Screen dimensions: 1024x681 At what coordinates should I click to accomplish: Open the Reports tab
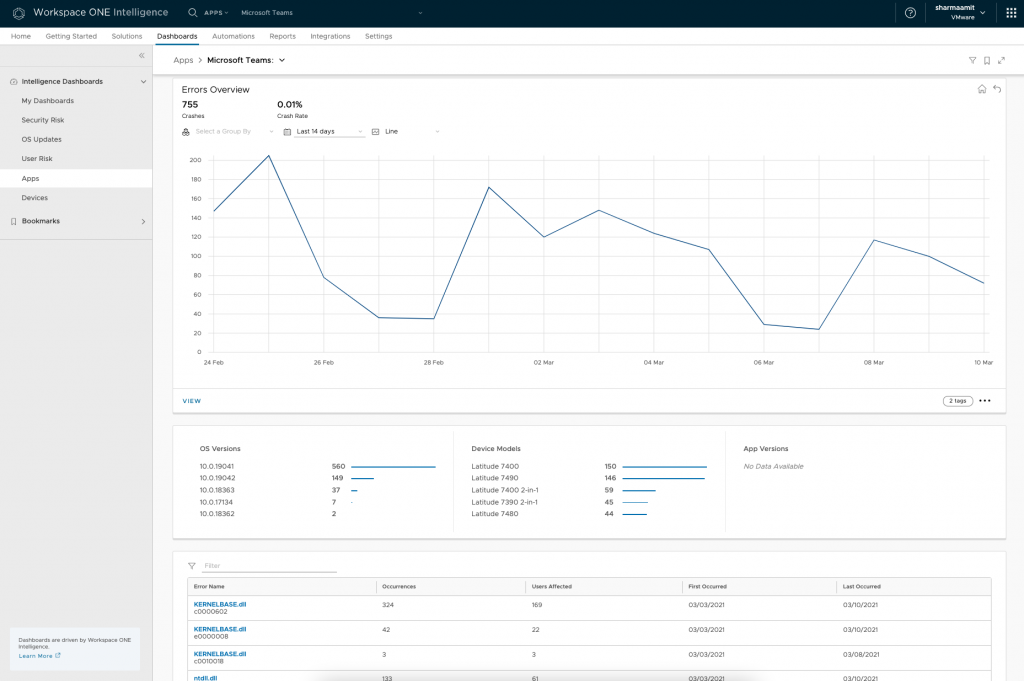282,36
